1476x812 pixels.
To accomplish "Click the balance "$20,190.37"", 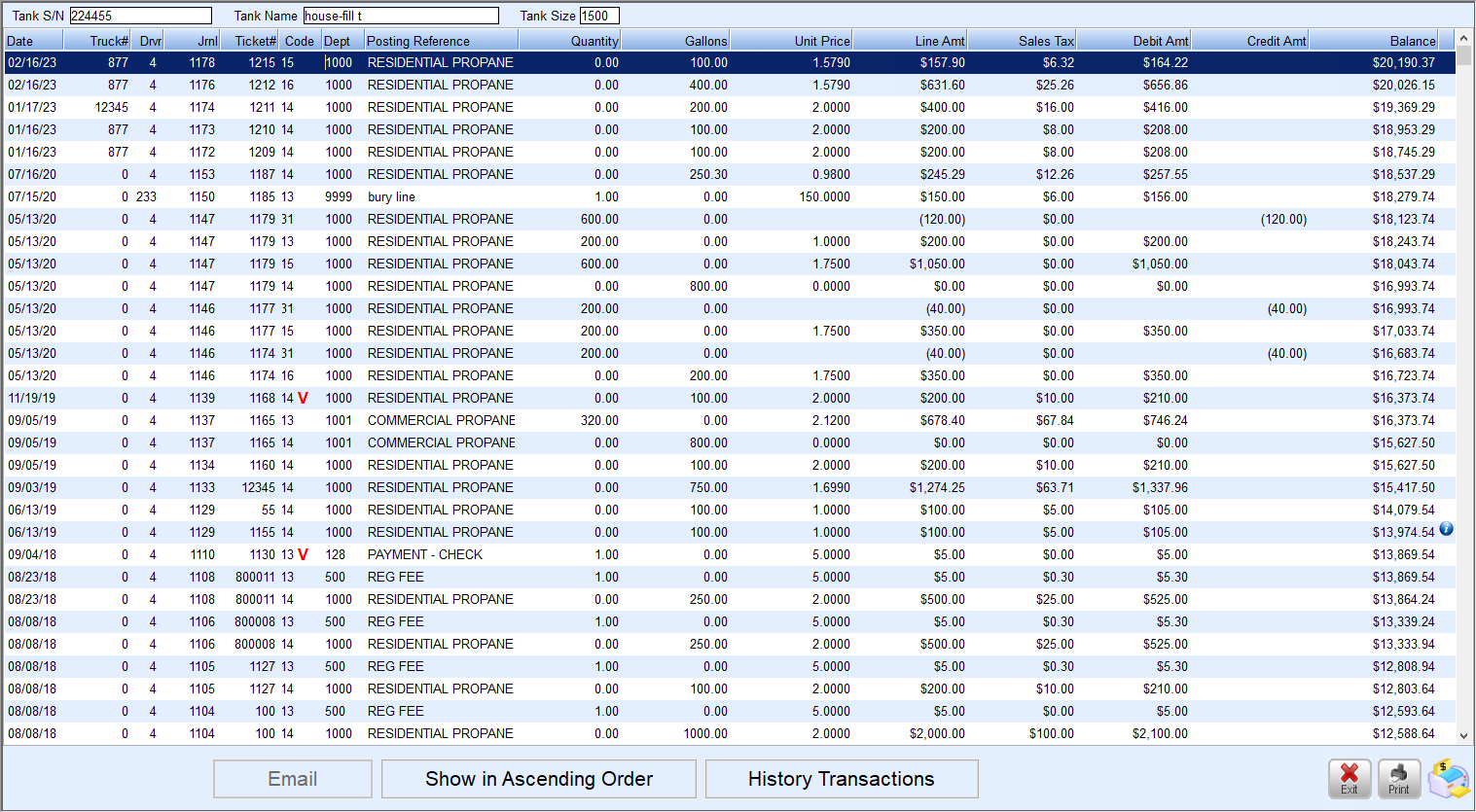I will [1404, 62].
